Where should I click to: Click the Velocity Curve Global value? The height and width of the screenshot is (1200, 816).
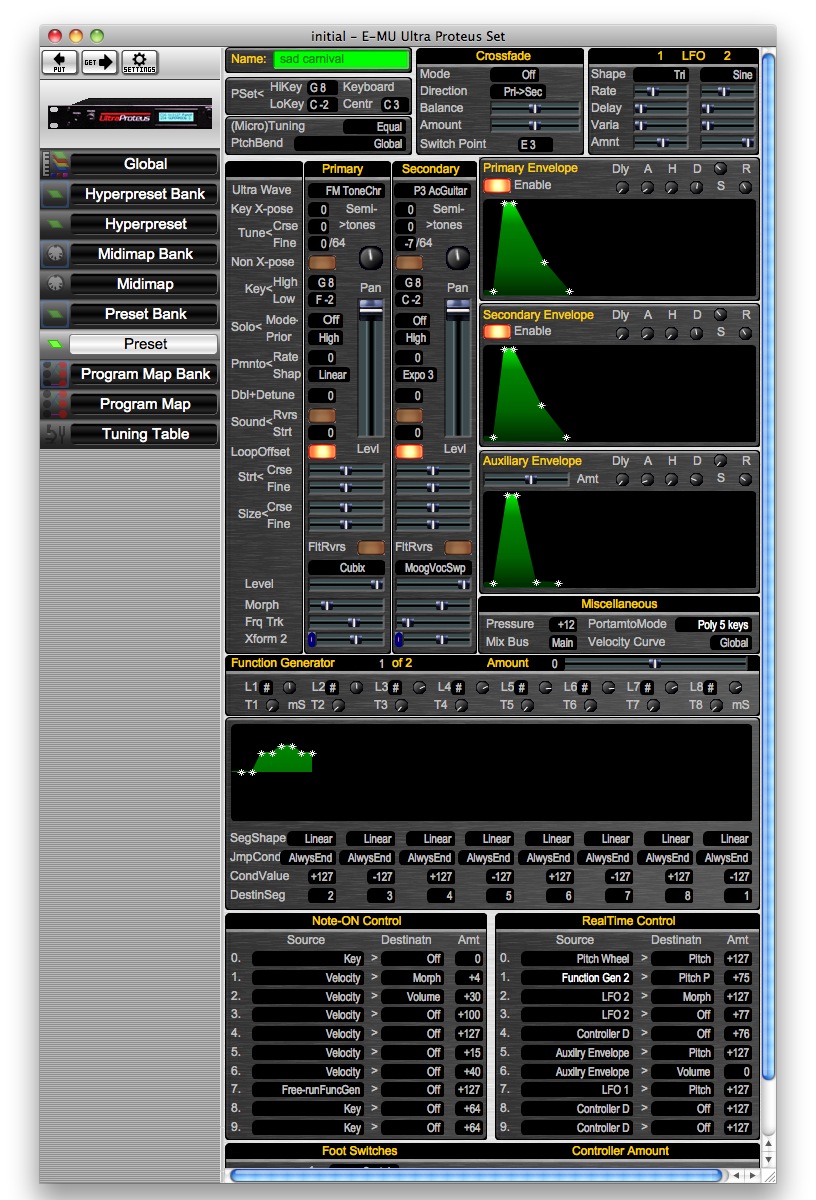point(732,643)
